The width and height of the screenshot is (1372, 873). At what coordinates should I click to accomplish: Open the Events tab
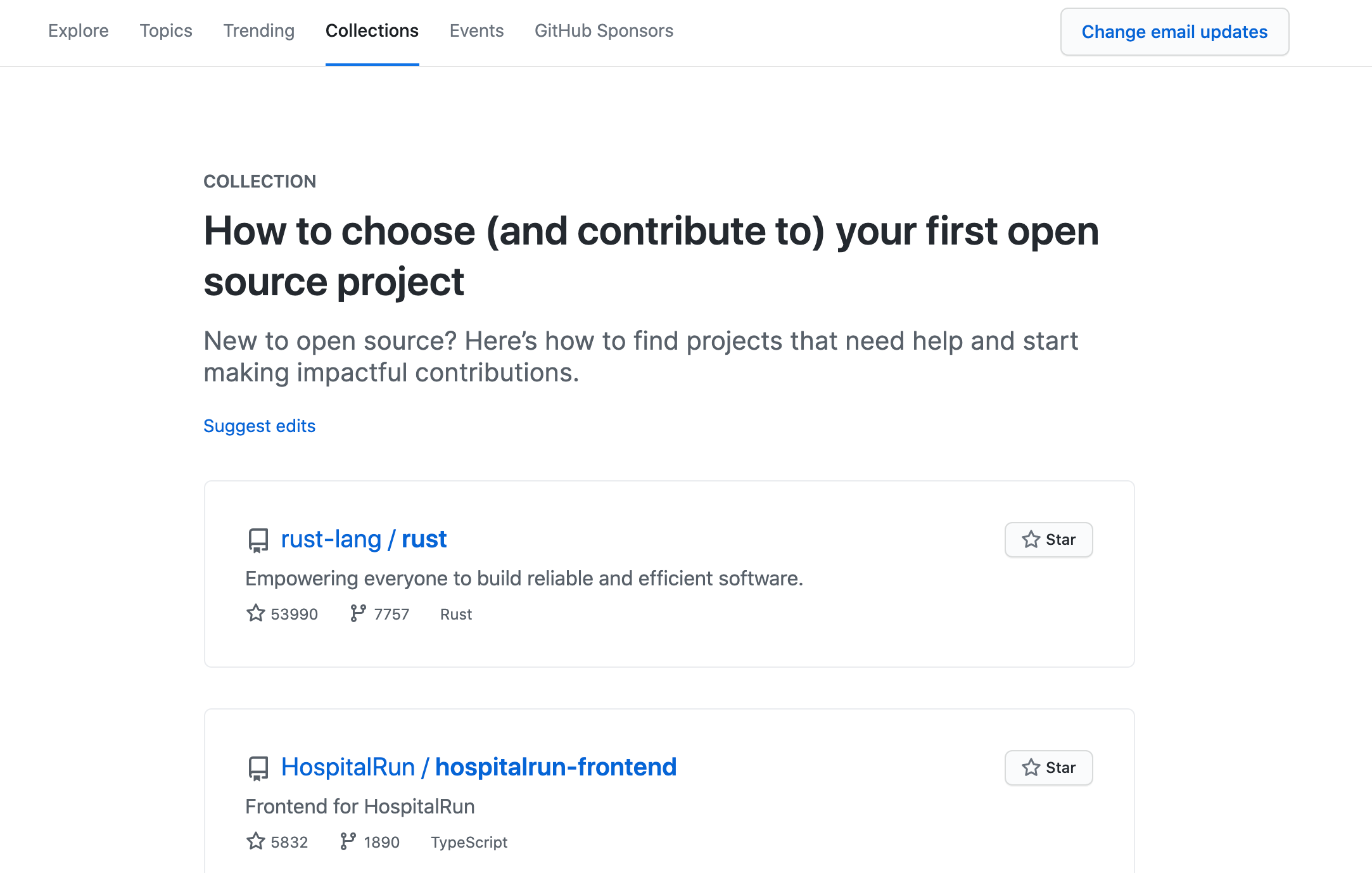pos(476,30)
